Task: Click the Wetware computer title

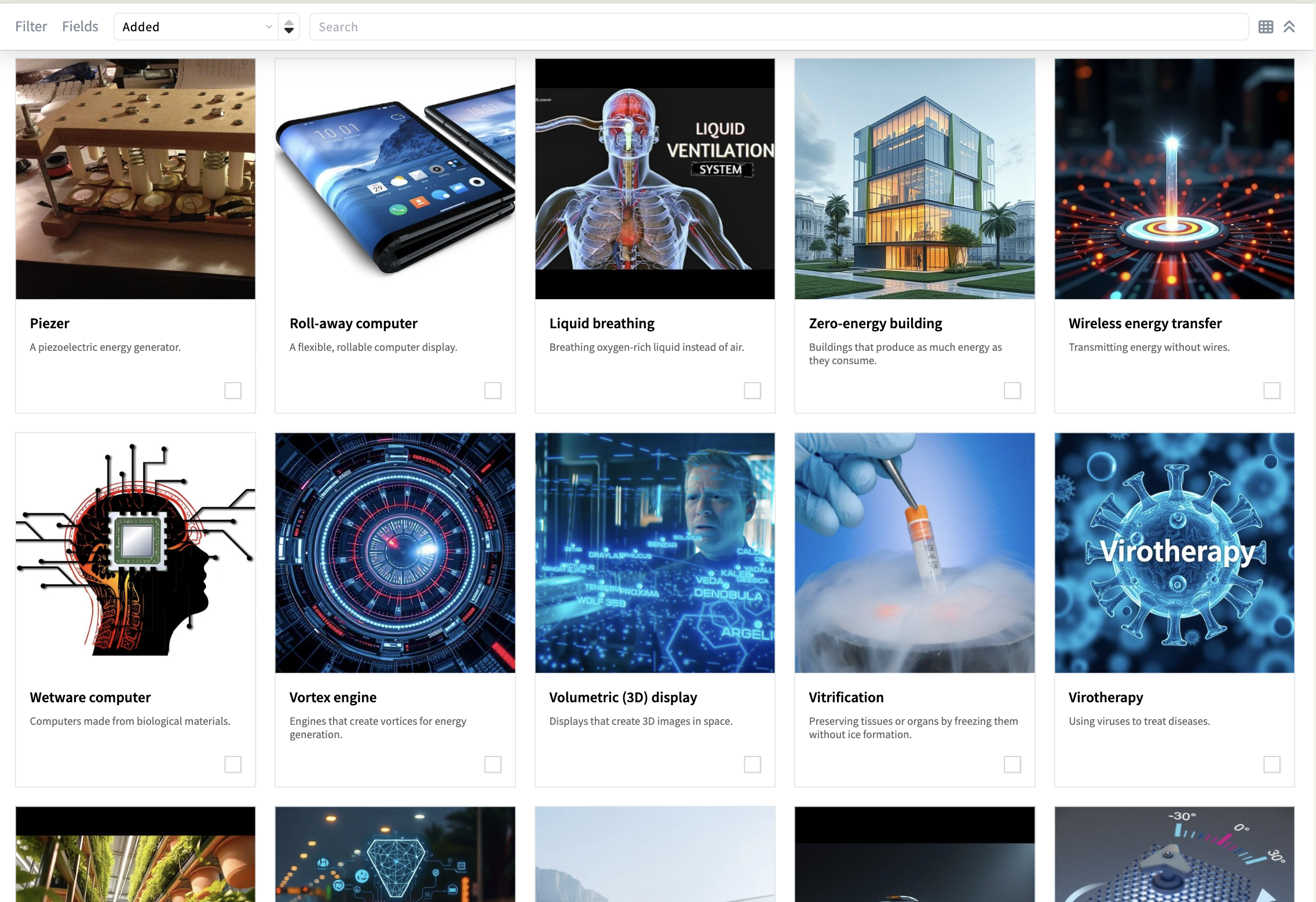Action: (90, 697)
